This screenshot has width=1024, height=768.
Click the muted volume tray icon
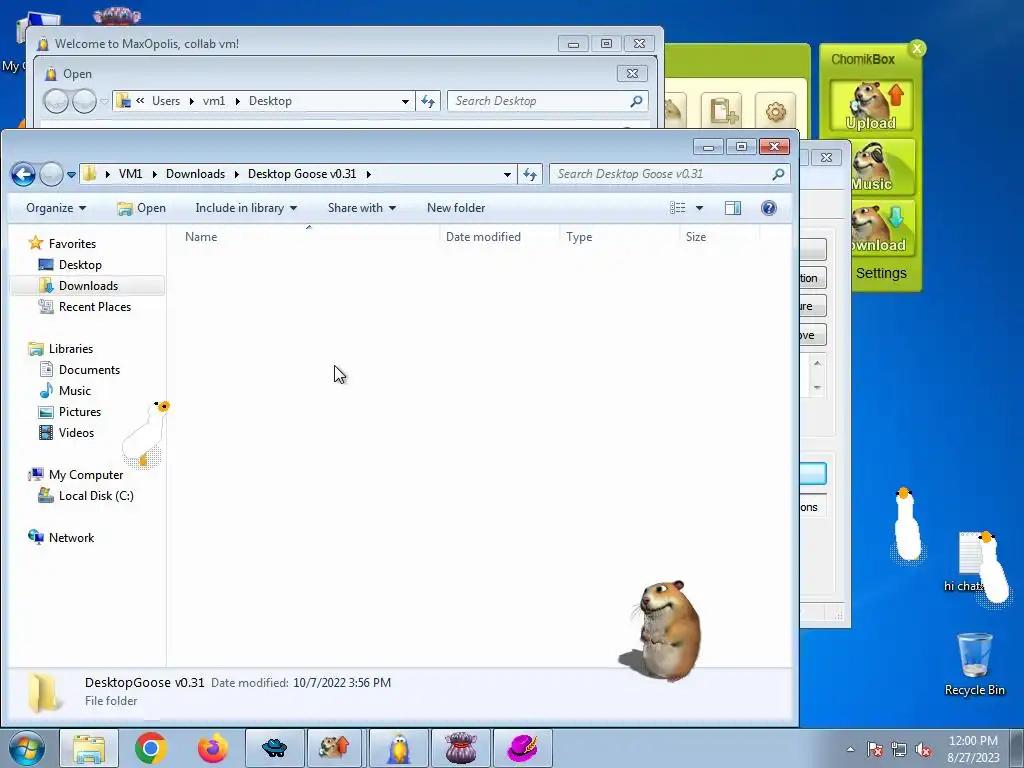(x=923, y=750)
